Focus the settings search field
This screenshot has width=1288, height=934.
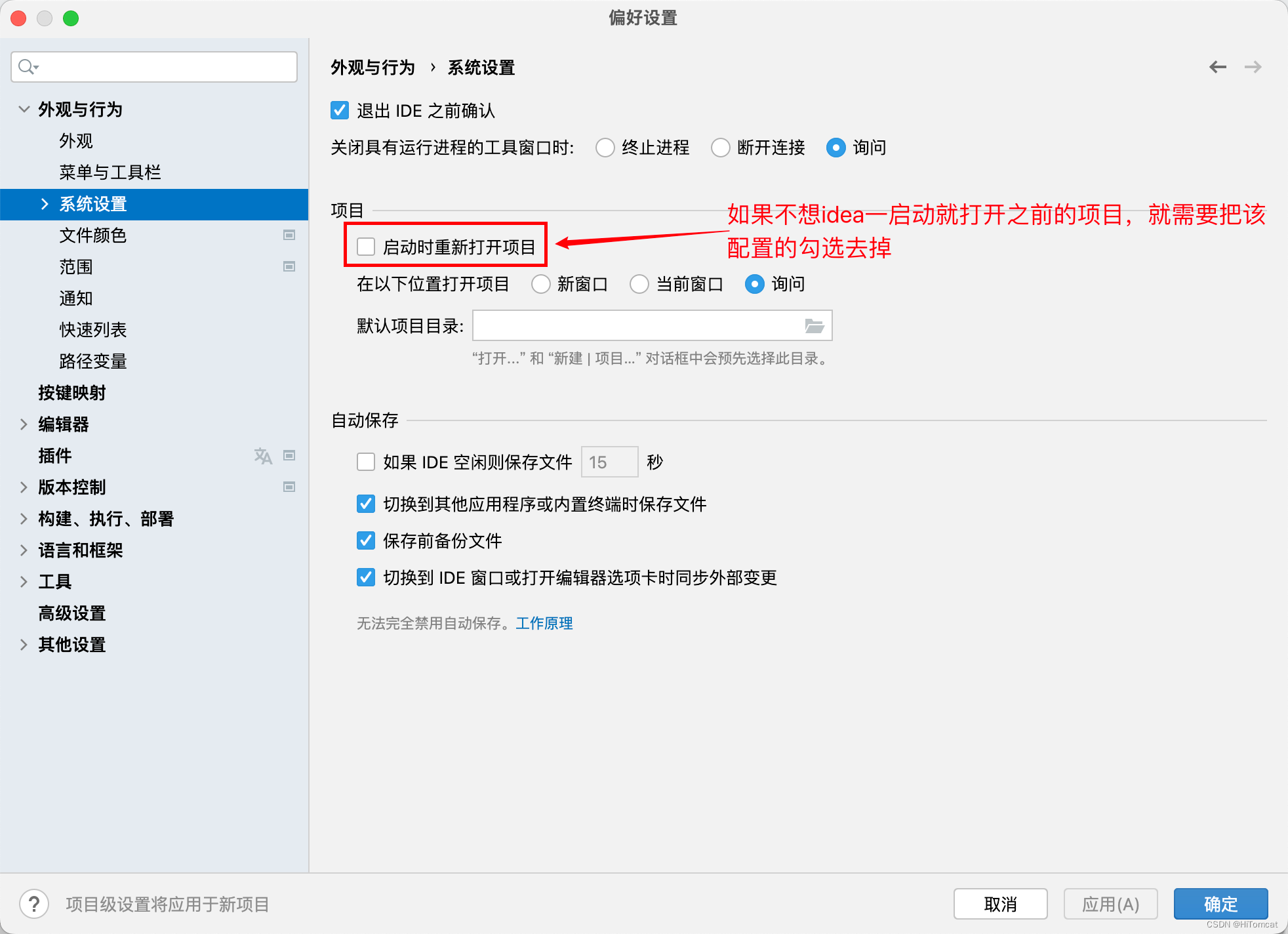tap(154, 67)
